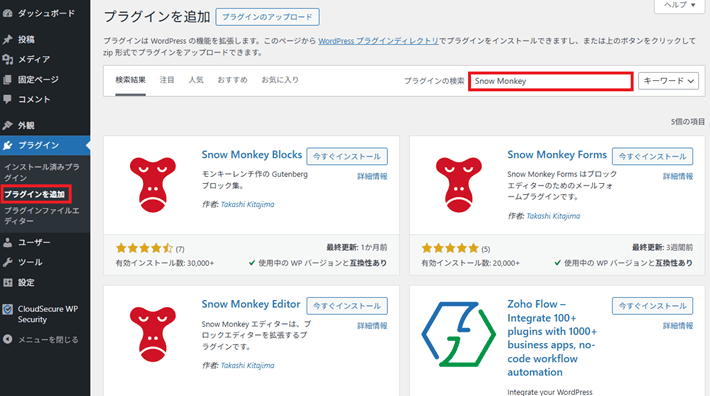Click the plugin search field with Snow Monkey
The height and width of the screenshot is (396, 710).
551,81
